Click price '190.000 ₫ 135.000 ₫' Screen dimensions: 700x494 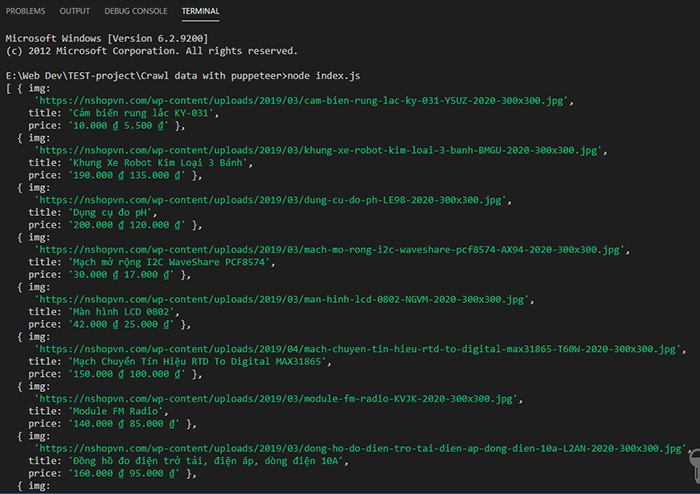[x=127, y=175]
